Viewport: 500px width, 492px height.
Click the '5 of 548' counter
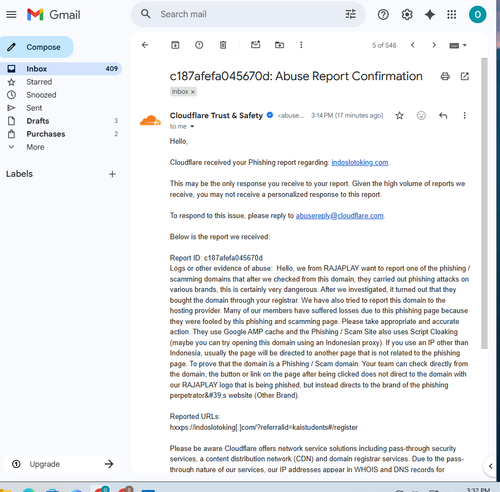[x=384, y=45]
